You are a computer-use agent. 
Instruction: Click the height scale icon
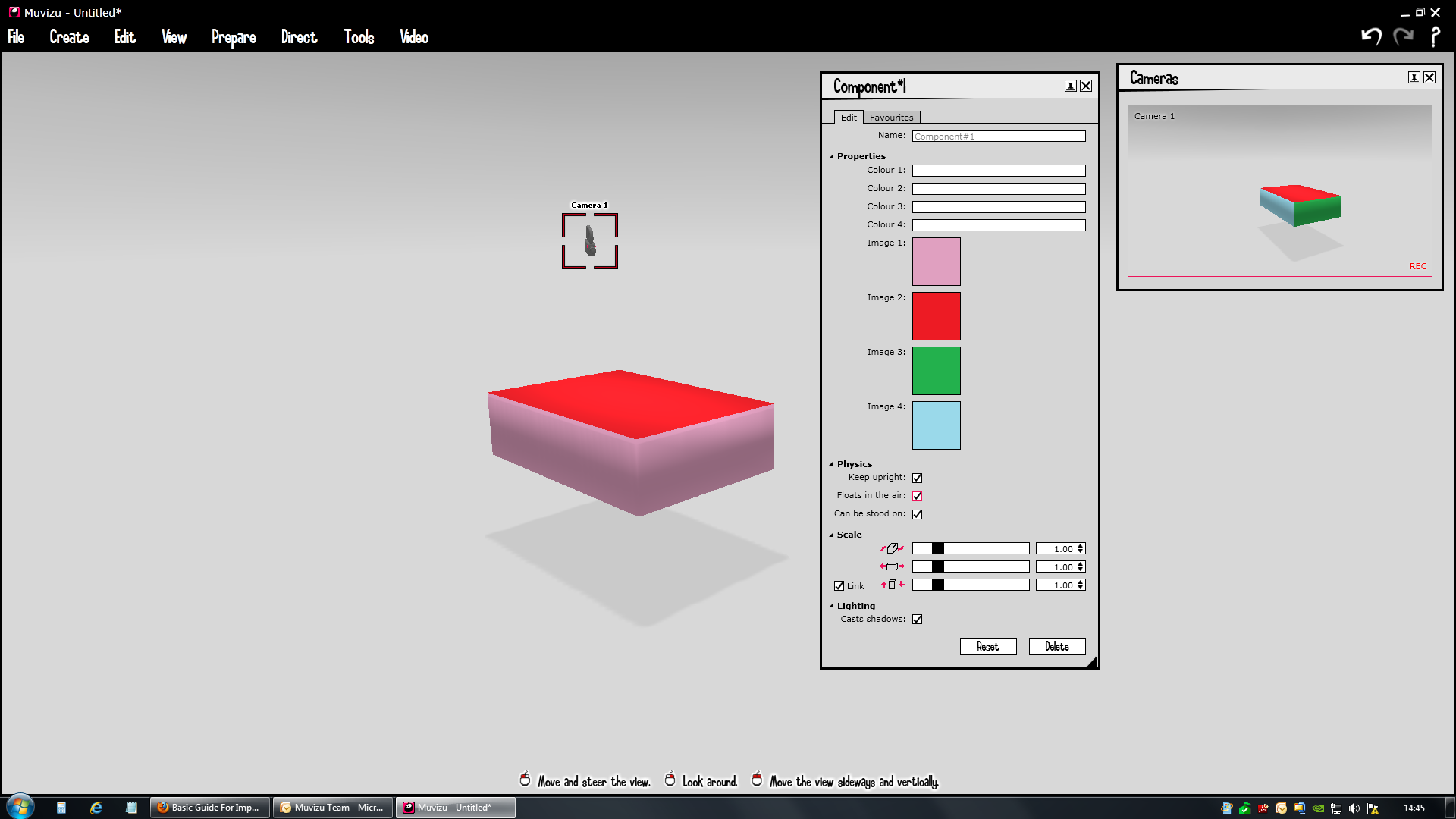pos(892,585)
